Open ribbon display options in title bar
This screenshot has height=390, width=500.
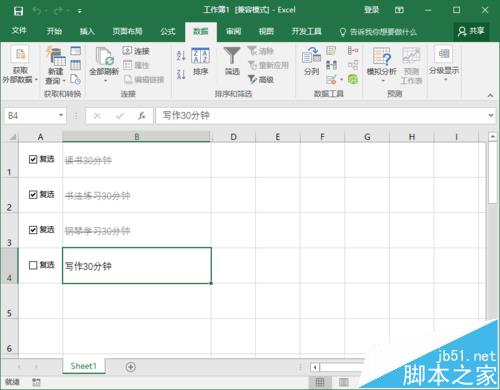pyautogui.click(x=399, y=10)
